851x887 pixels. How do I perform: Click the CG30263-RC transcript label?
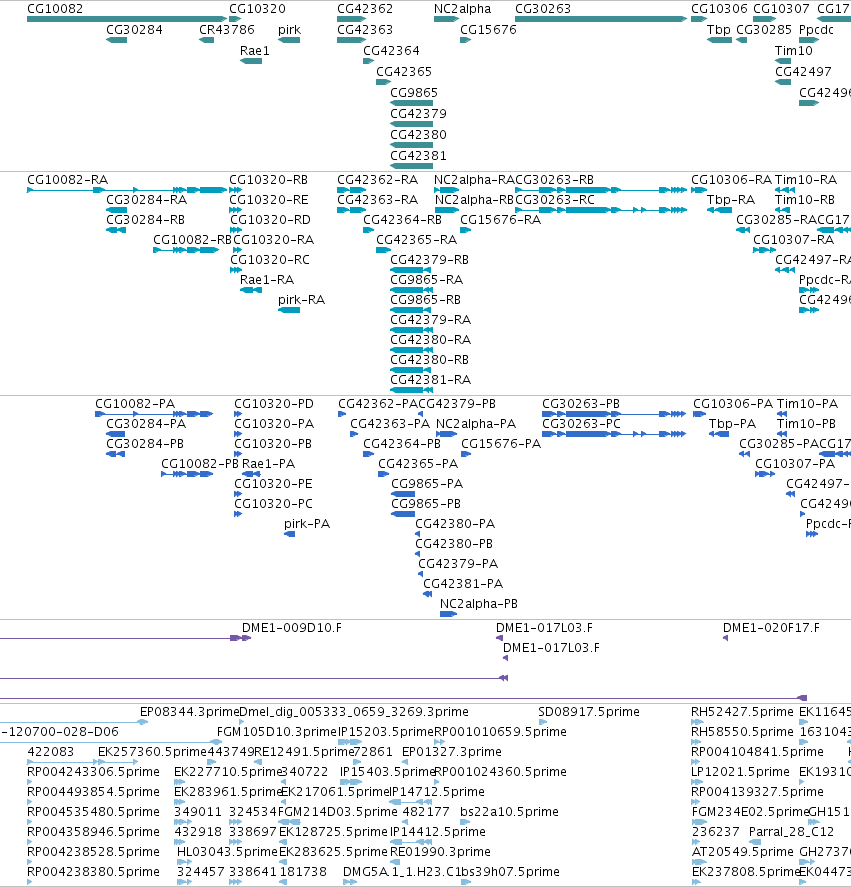coord(555,200)
